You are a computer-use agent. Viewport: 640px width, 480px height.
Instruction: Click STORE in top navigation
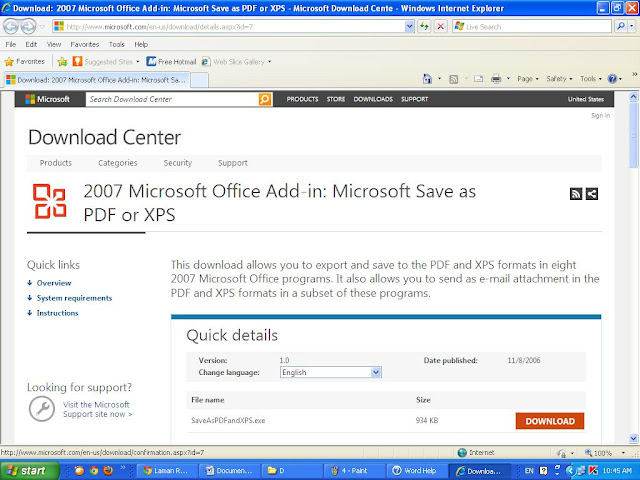coord(336,99)
